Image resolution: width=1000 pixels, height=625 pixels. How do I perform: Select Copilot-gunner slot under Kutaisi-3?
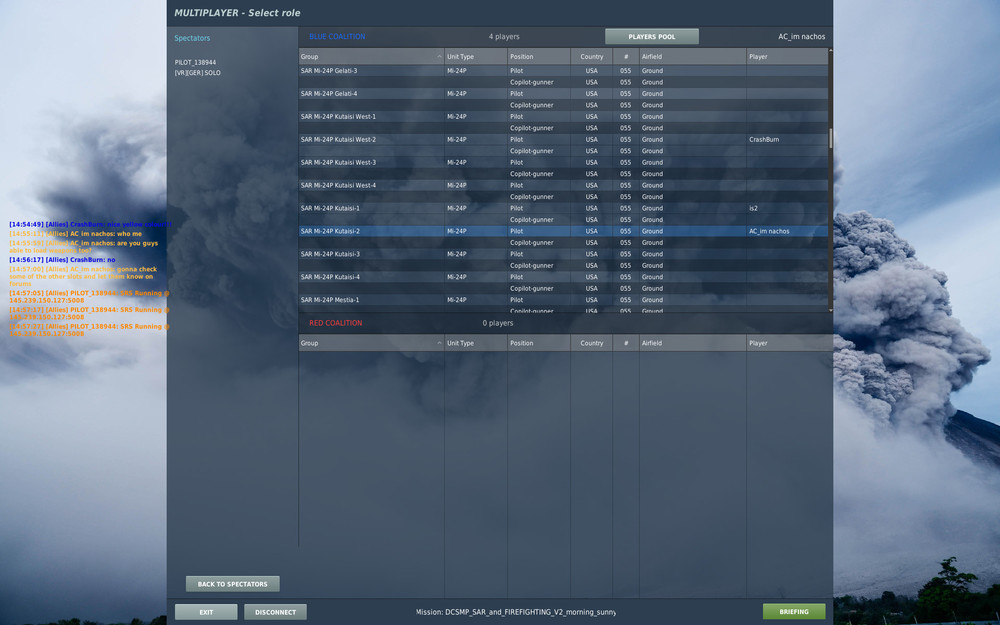point(563,266)
